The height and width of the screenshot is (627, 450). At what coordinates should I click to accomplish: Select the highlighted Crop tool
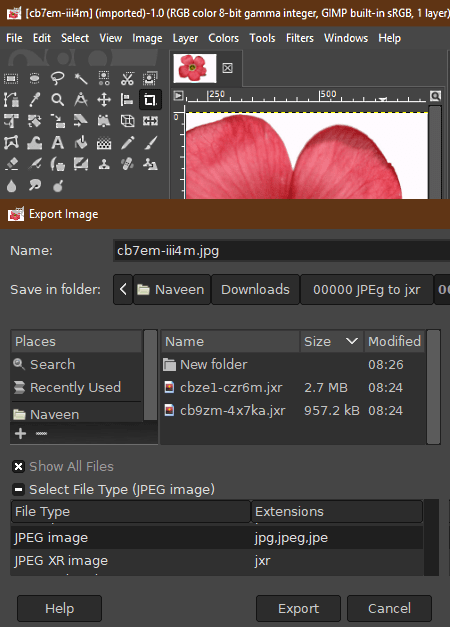coord(150,100)
